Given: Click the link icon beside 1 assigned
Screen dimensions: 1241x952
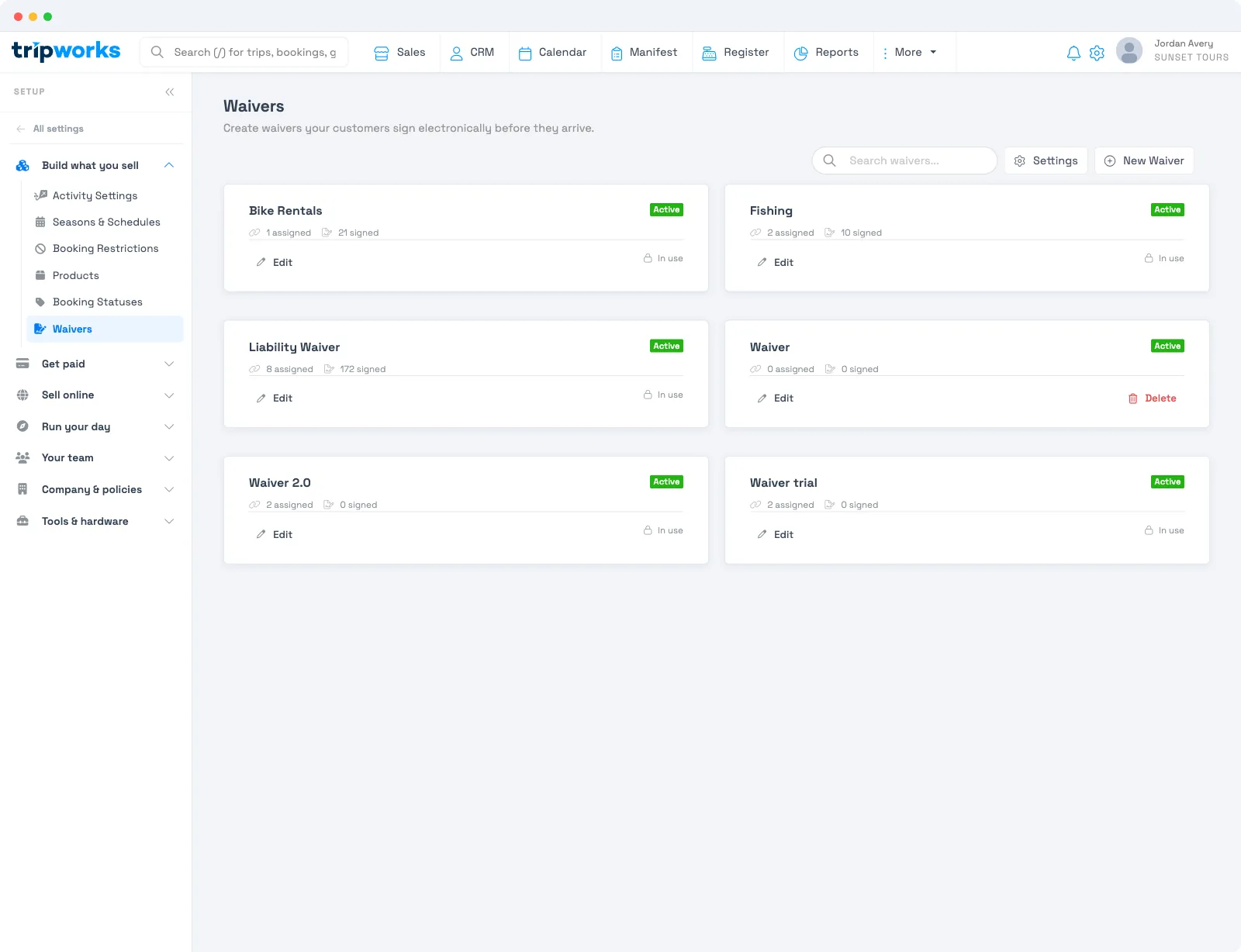Looking at the screenshot, I should coord(254,233).
